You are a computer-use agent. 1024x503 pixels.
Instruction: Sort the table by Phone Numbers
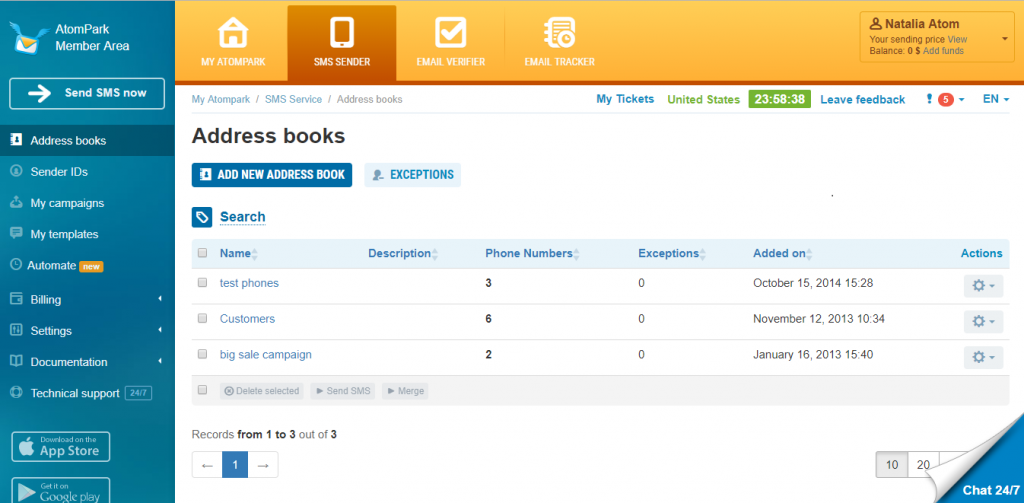[532, 253]
